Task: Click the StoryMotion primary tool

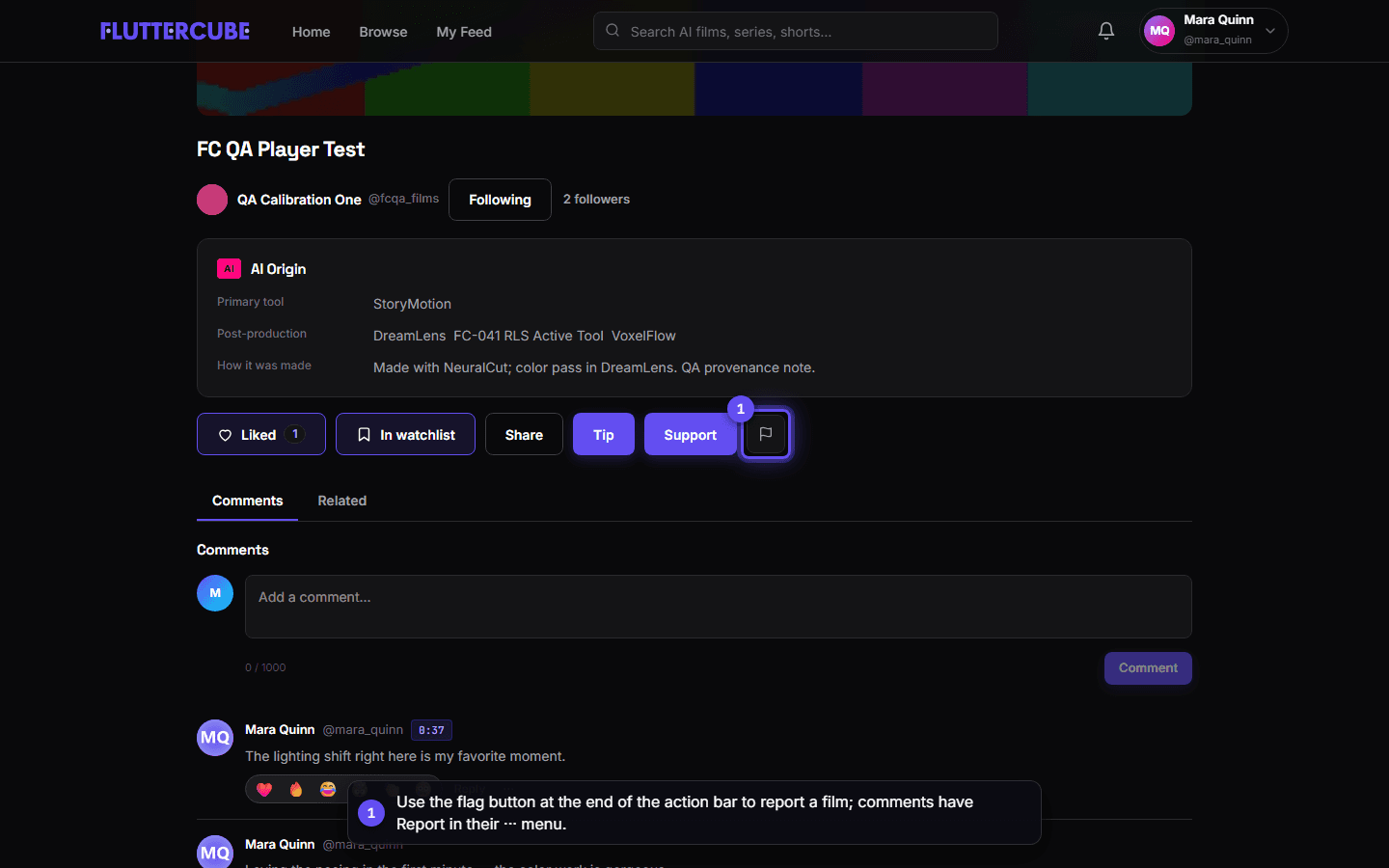Action: coord(412,304)
